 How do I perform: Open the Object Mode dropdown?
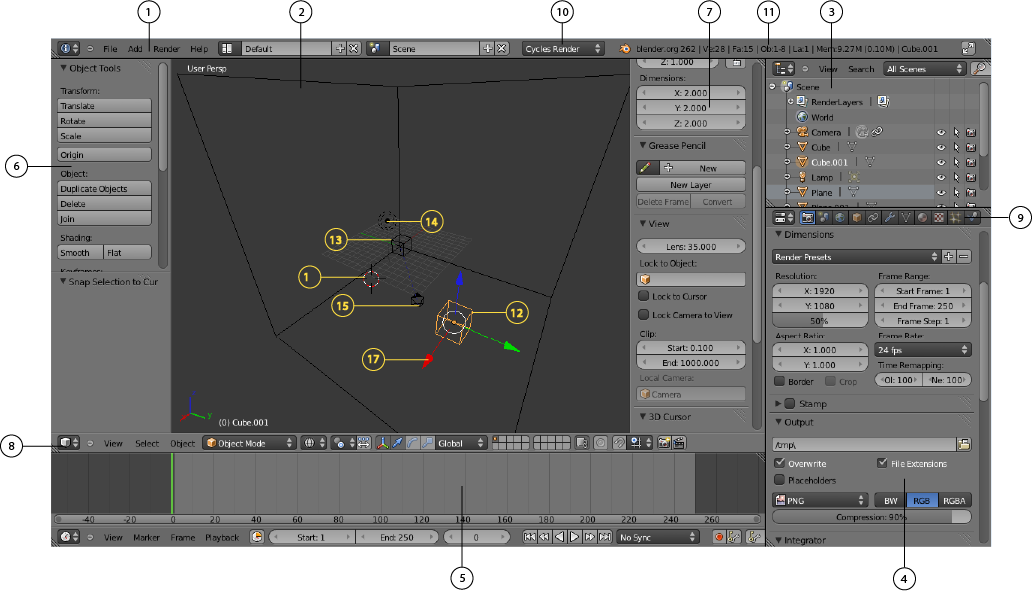tap(249, 444)
